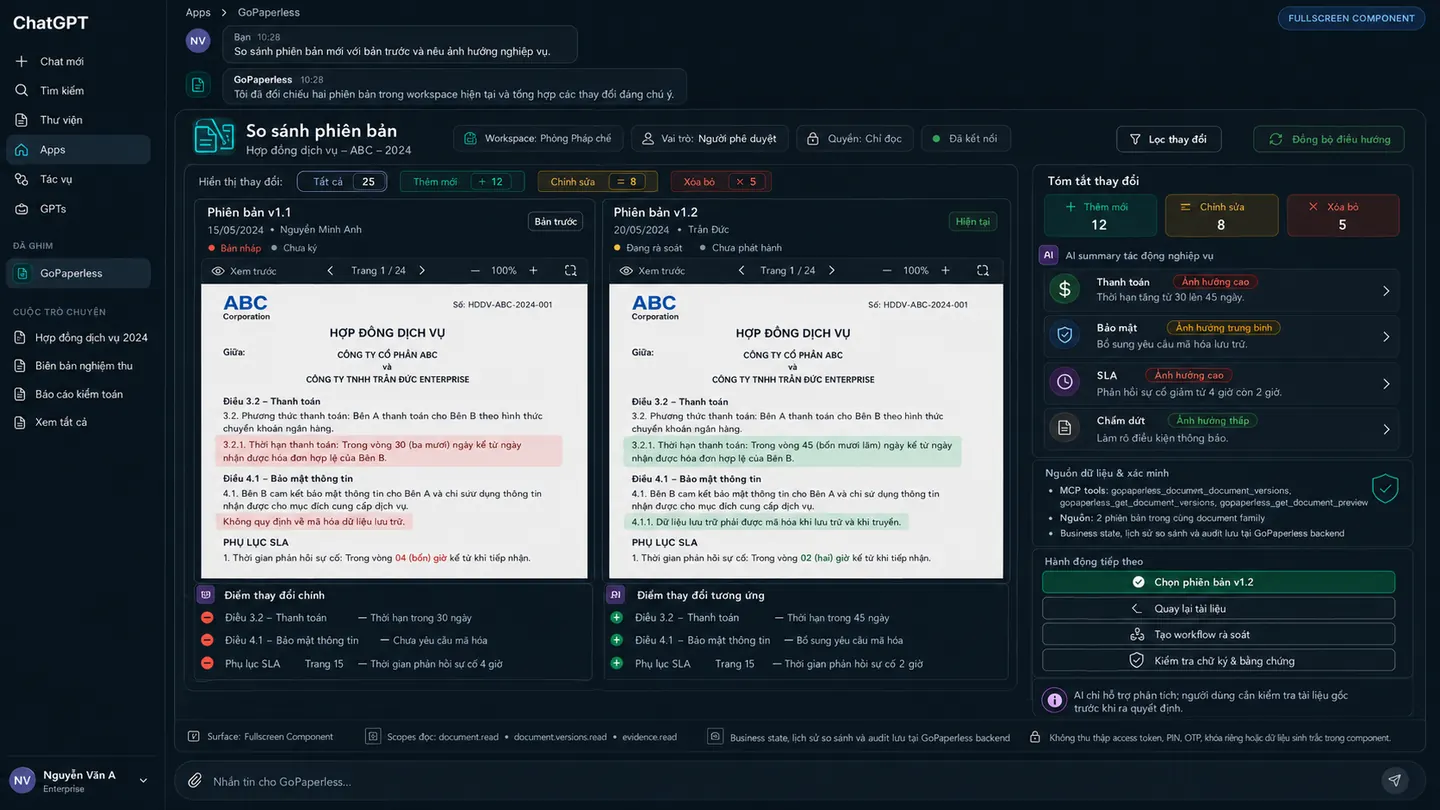Viewport: 1440px width, 810px height.
Task: Click icon beside Điểm thay đổi chính
Action: [x=206, y=595]
